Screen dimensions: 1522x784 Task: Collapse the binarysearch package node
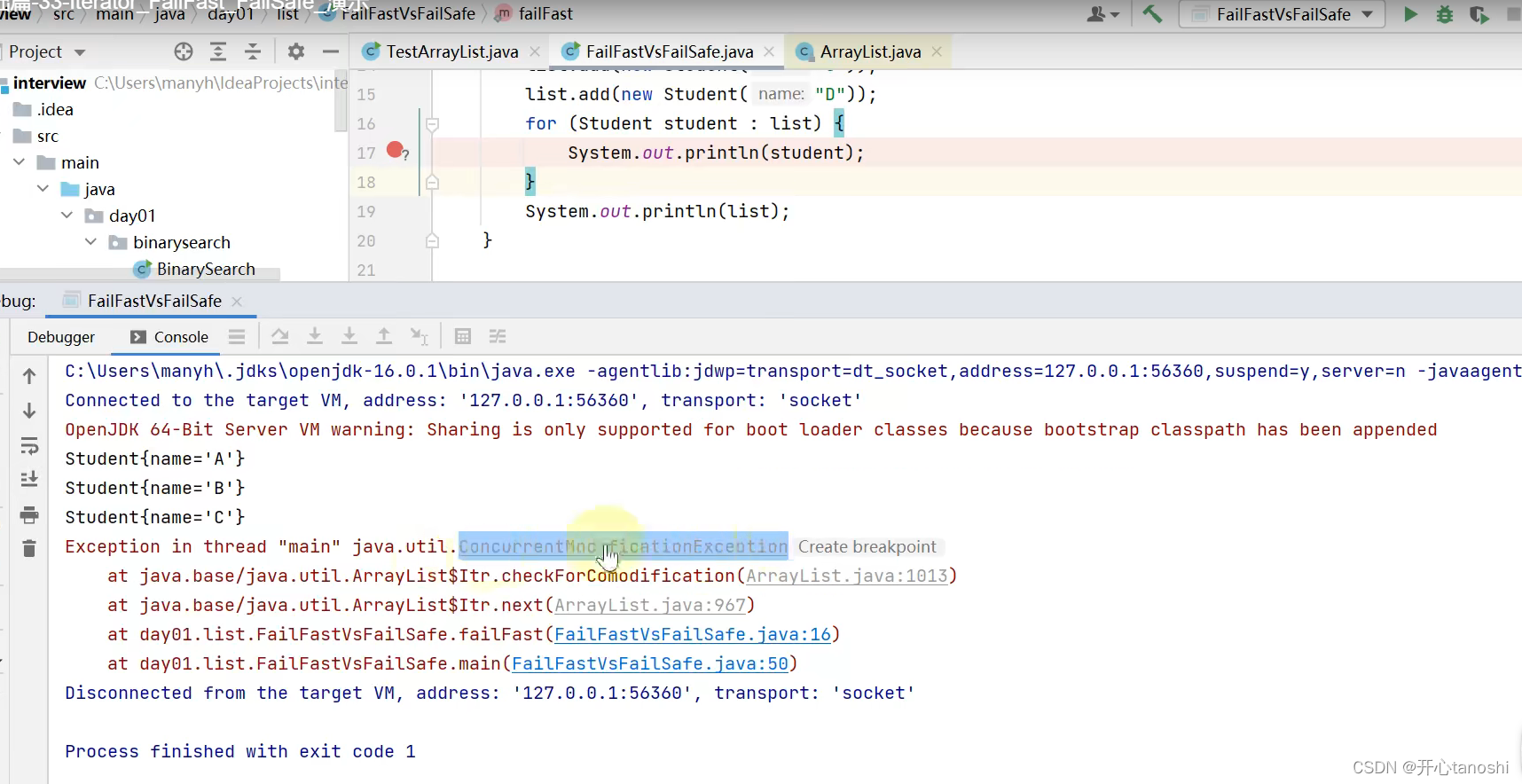coord(90,242)
